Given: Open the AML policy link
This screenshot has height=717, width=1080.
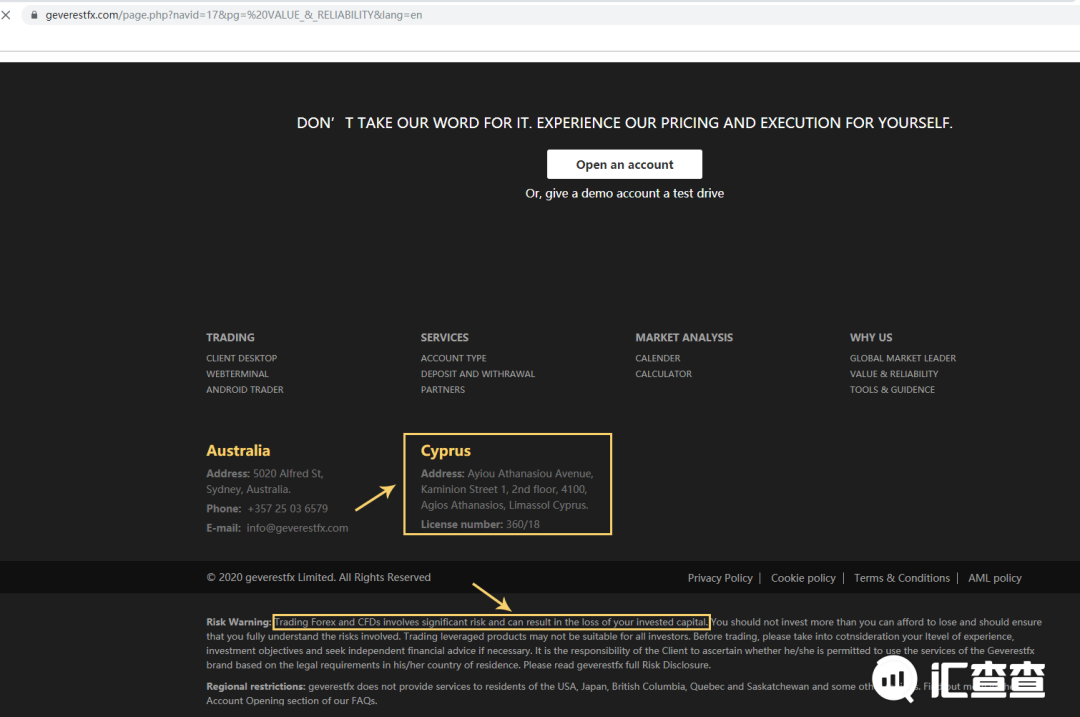Looking at the screenshot, I should pyautogui.click(x=995, y=579).
